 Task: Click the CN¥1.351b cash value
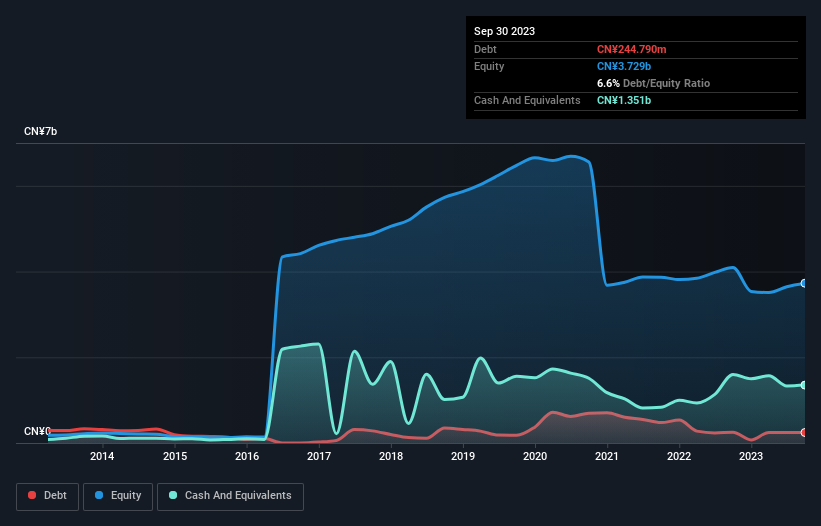pyautogui.click(x=624, y=100)
